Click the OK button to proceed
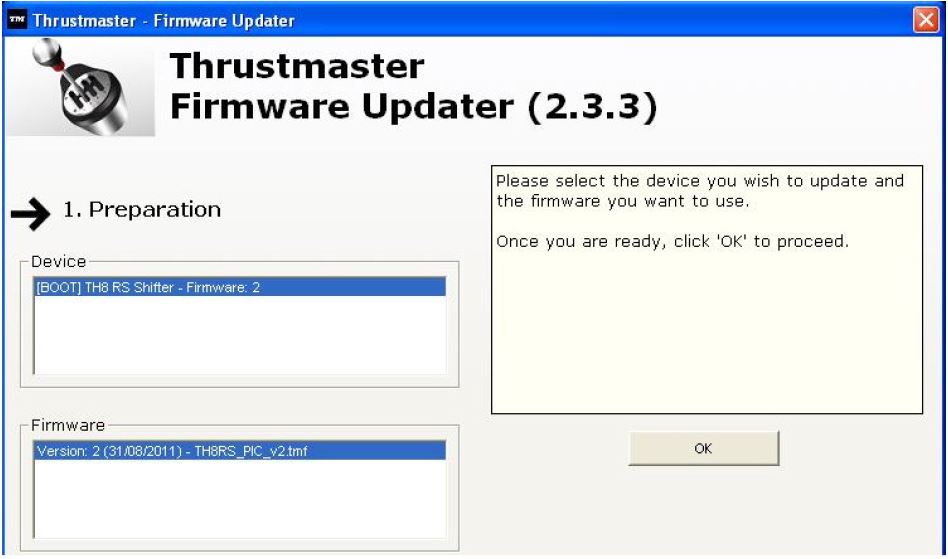This screenshot has width=948, height=559. tap(704, 448)
